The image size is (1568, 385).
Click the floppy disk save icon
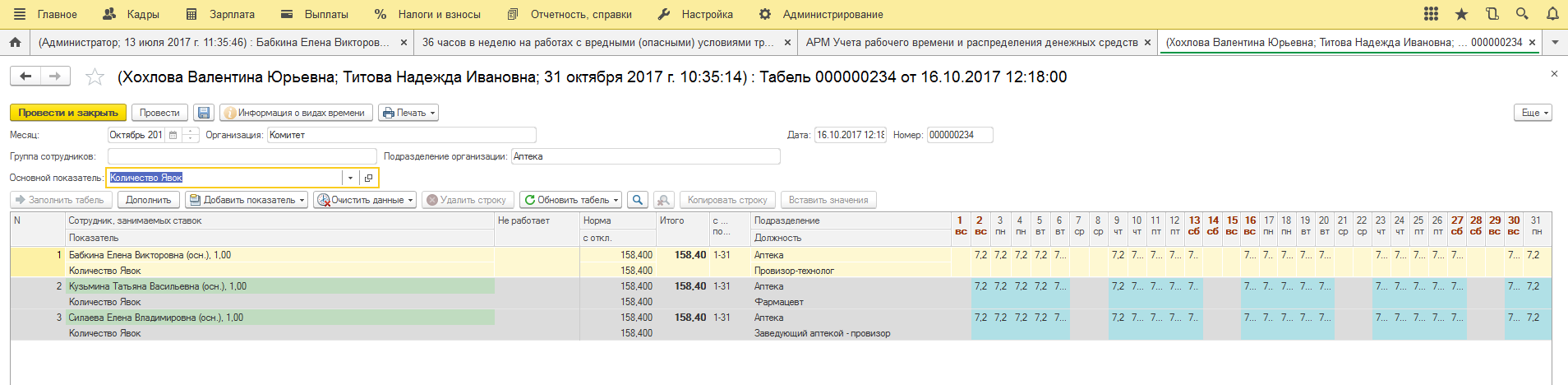tap(204, 113)
